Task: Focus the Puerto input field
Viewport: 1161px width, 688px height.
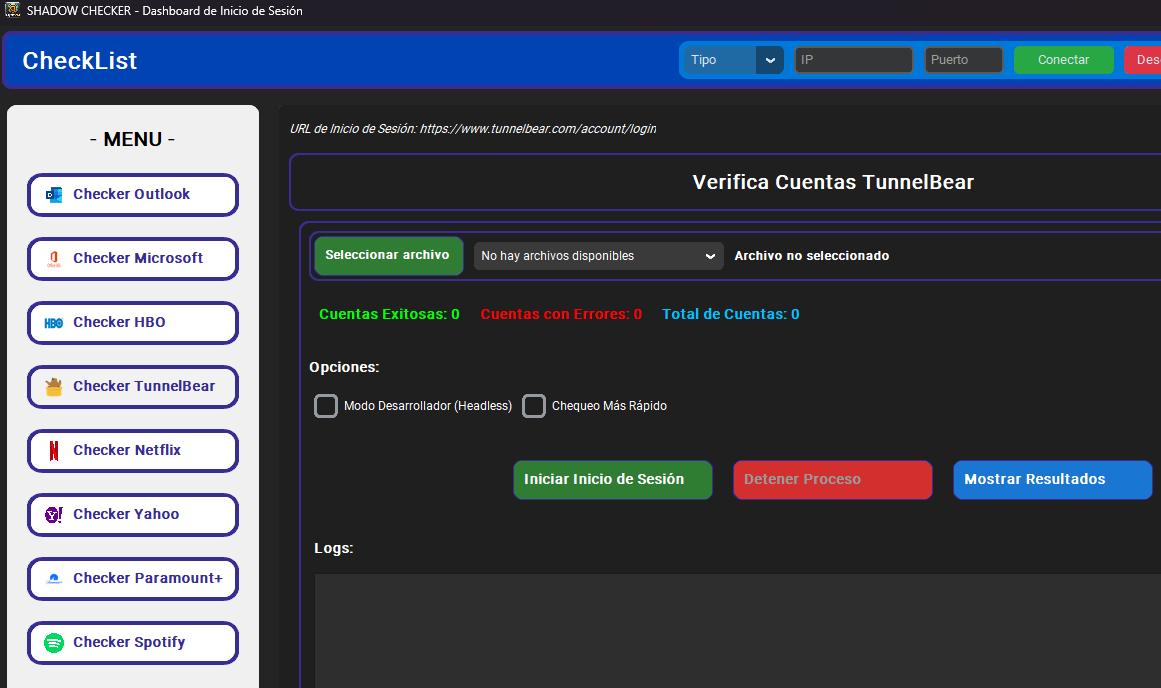Action: pyautogui.click(x=963, y=60)
